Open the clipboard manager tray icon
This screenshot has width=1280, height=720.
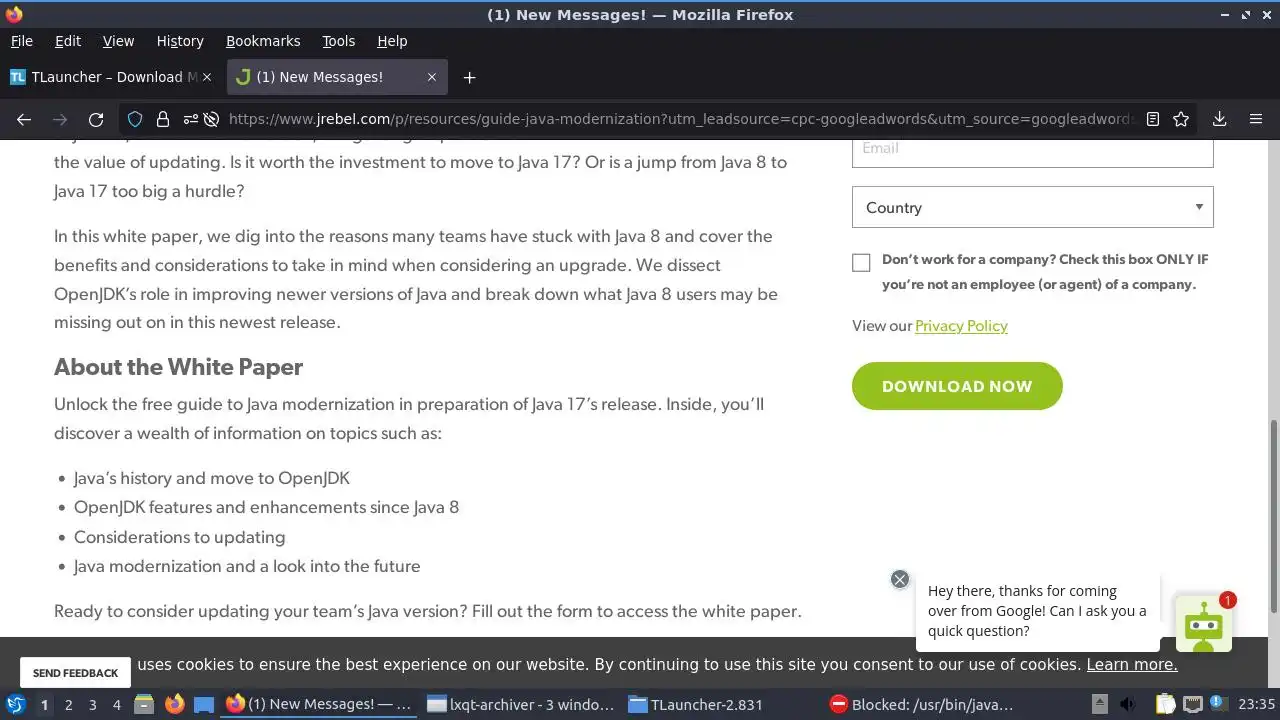pyautogui.click(x=1164, y=704)
